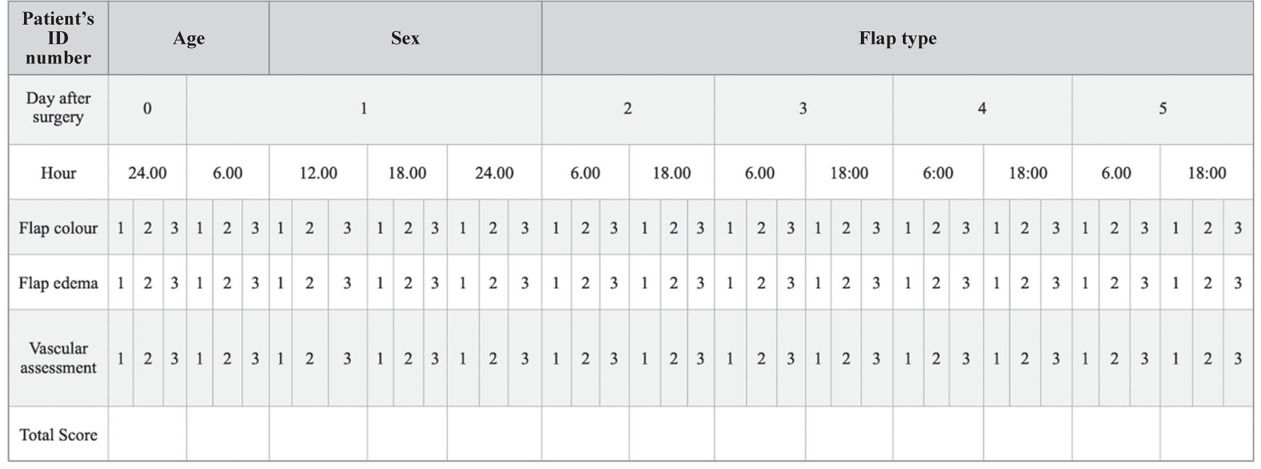Viewport: 1261px width, 469px height.
Task: Select Flap colour score 1 at Day 2 6.00
Action: click(556, 228)
